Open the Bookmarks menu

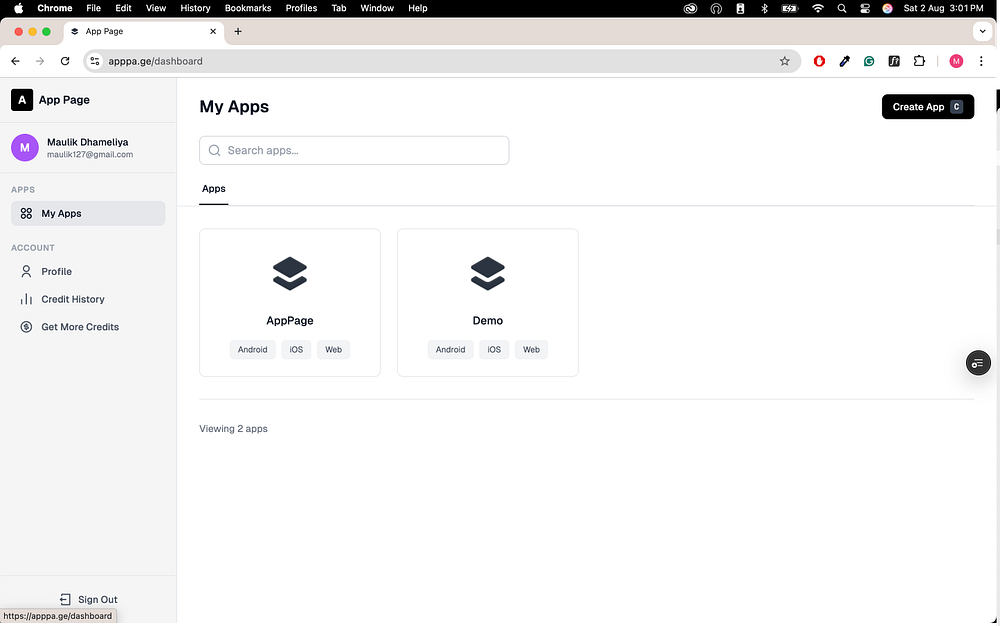(x=248, y=8)
